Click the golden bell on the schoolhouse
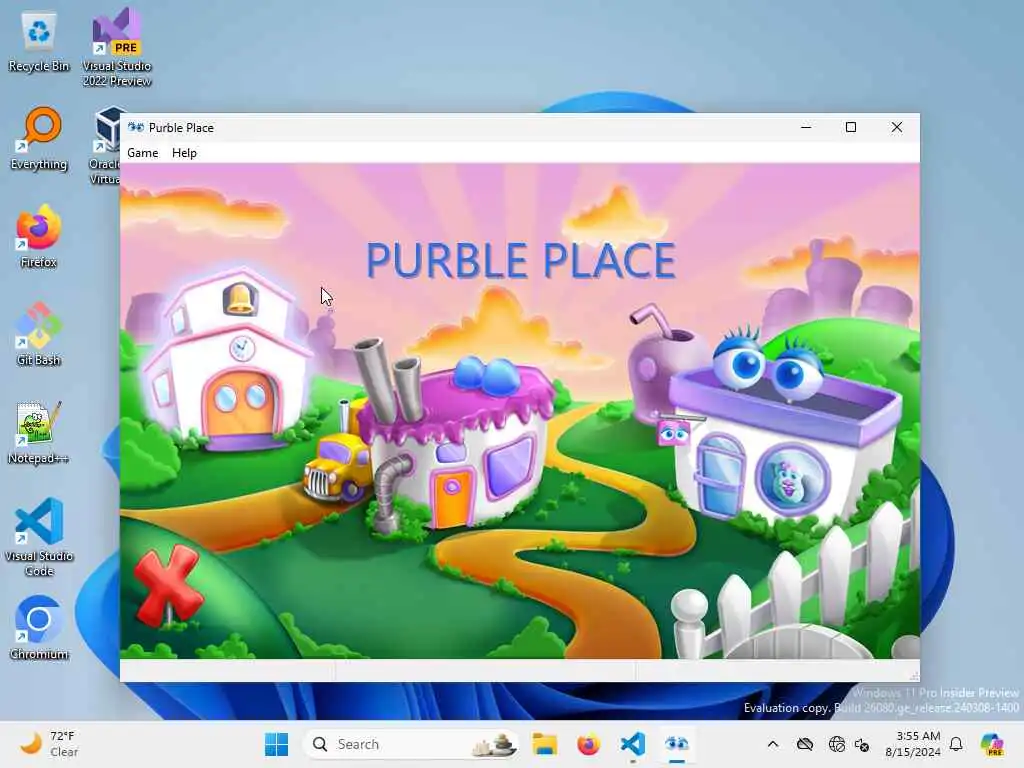The width and height of the screenshot is (1024, 768). pos(240,298)
